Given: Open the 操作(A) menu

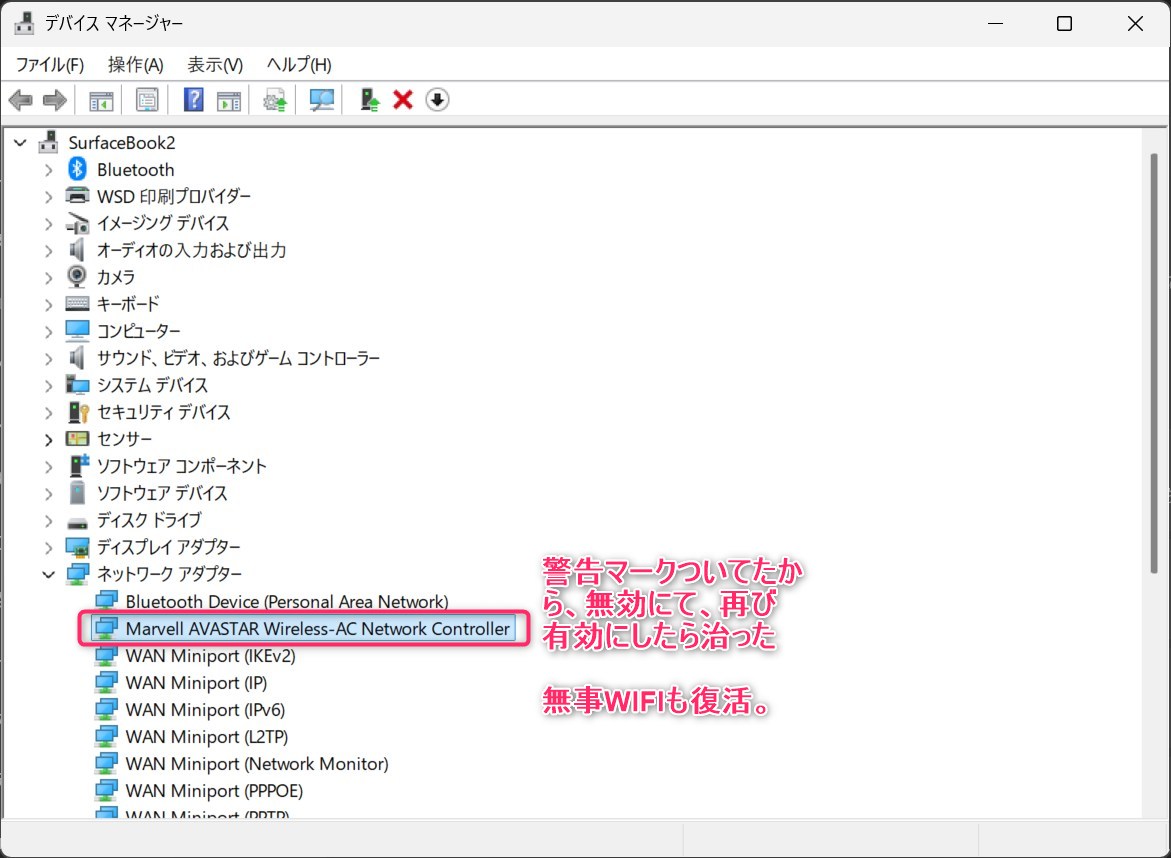Looking at the screenshot, I should (135, 65).
